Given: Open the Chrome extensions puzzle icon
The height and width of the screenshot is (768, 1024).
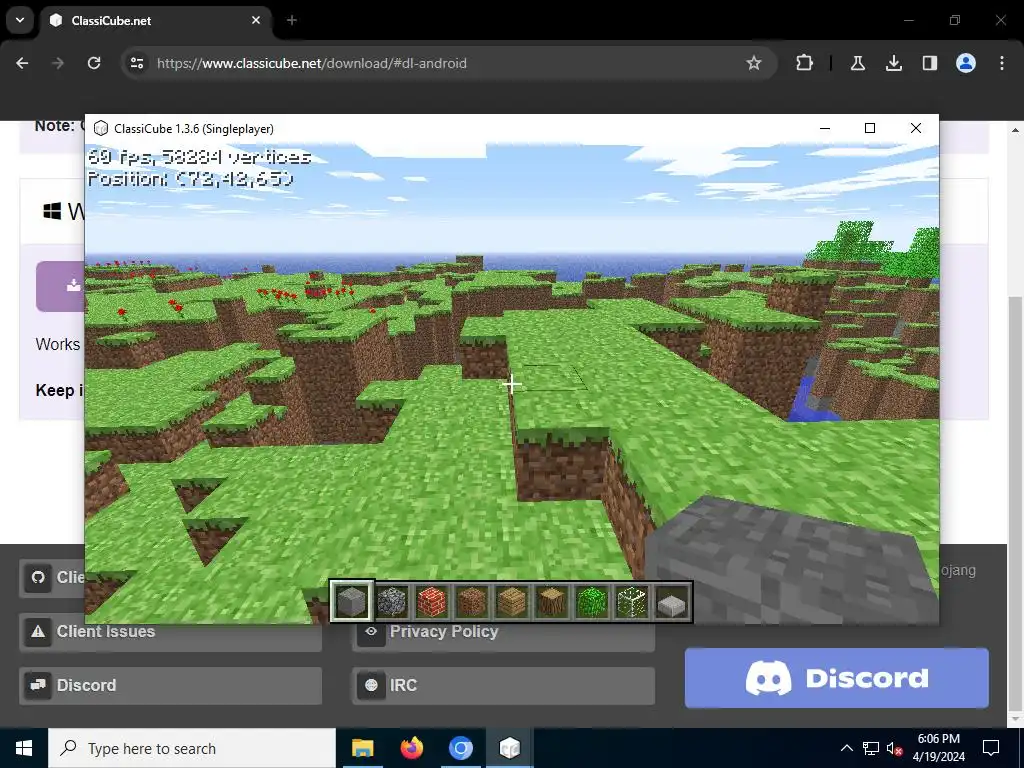Looking at the screenshot, I should coord(805,63).
